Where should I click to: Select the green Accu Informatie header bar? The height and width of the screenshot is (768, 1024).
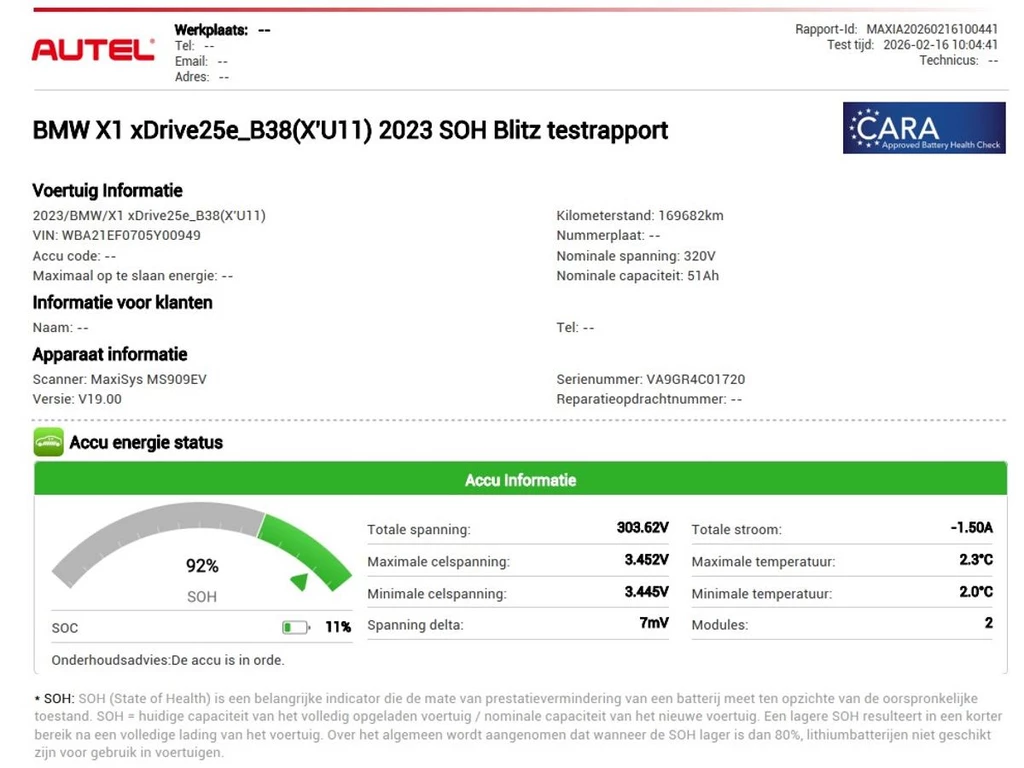pyautogui.click(x=520, y=480)
